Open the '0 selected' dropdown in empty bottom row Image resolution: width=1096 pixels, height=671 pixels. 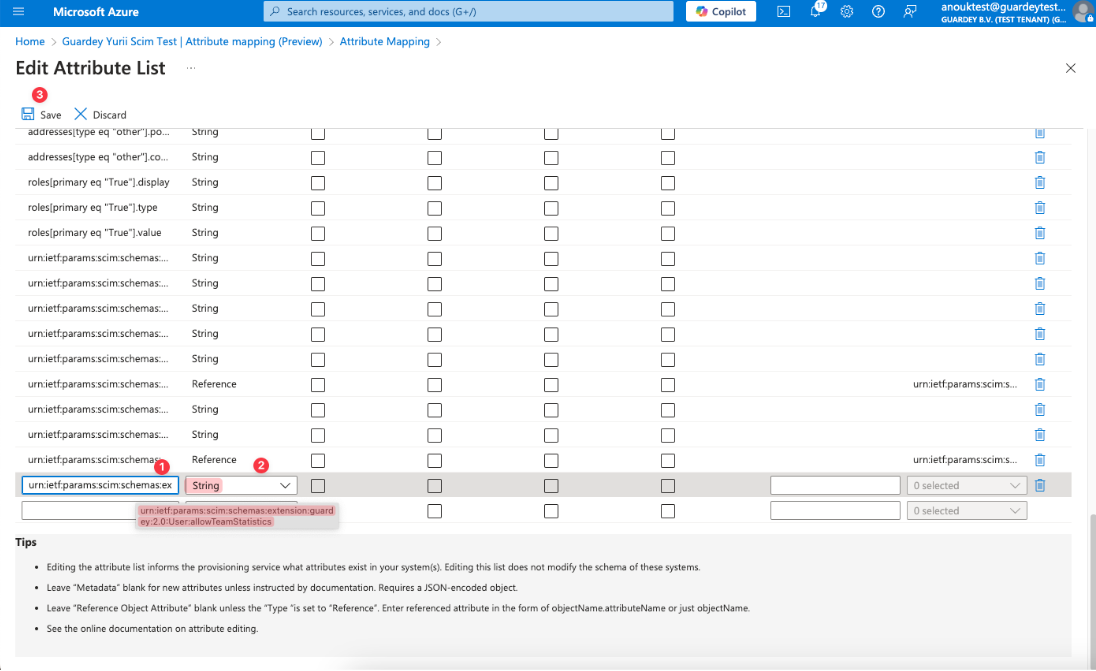(966, 511)
